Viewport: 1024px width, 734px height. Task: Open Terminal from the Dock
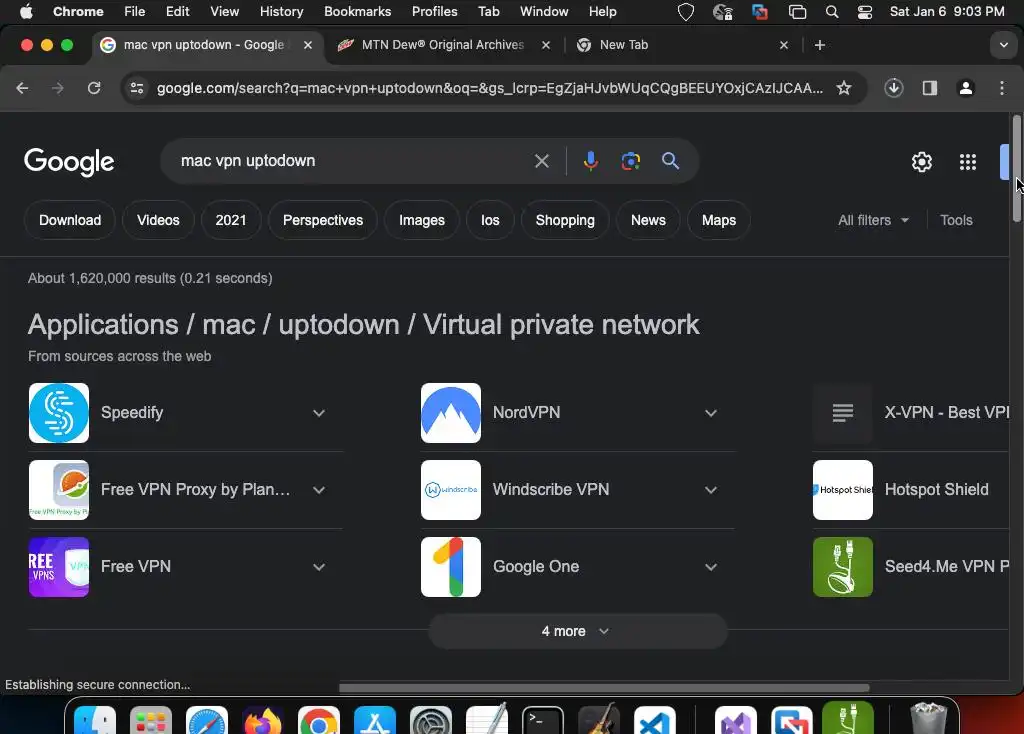(543, 721)
